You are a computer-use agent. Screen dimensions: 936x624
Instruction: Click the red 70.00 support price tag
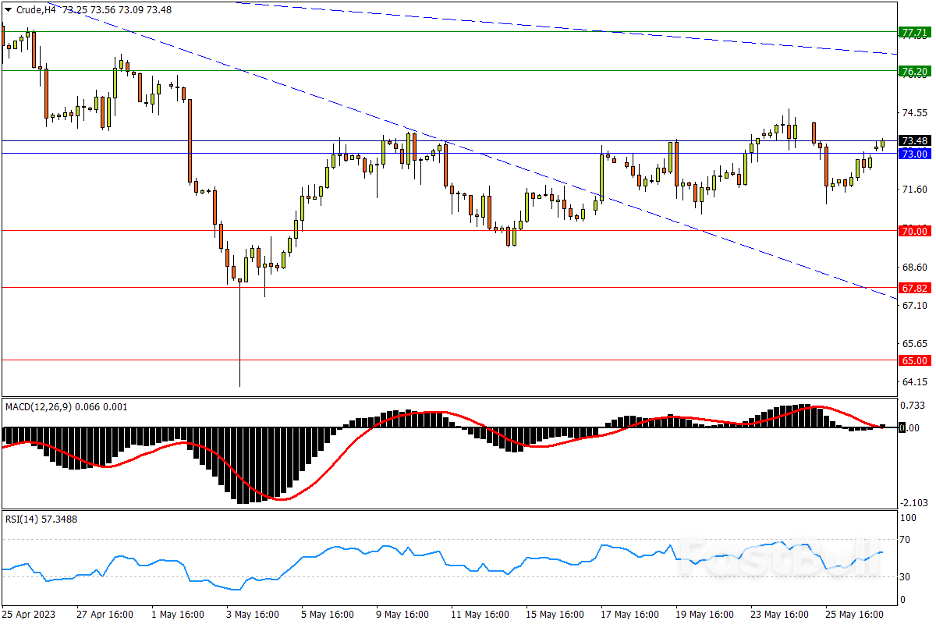[x=915, y=231]
